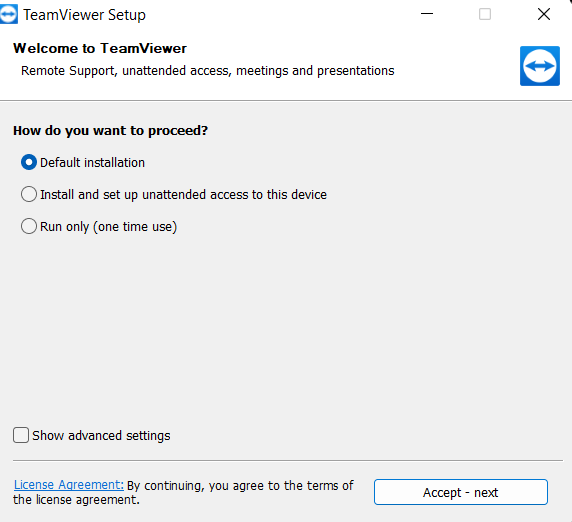
Task: Click the 'Run only (one time use)' label text
Action: point(108,227)
